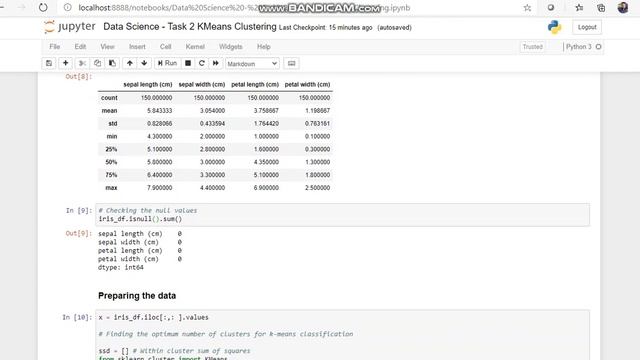Cut selected cells with scissors icon
Viewport: 640px width, 360px height.
coord(82,63)
